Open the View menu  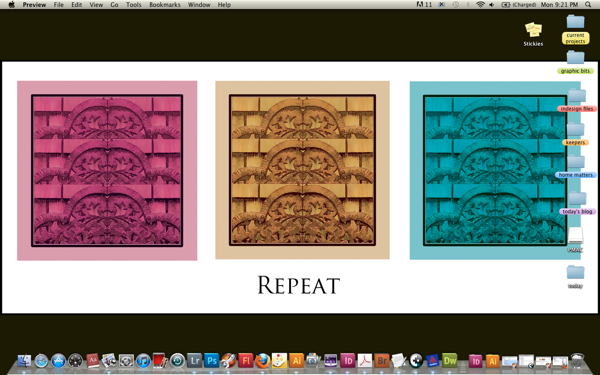(x=96, y=5)
